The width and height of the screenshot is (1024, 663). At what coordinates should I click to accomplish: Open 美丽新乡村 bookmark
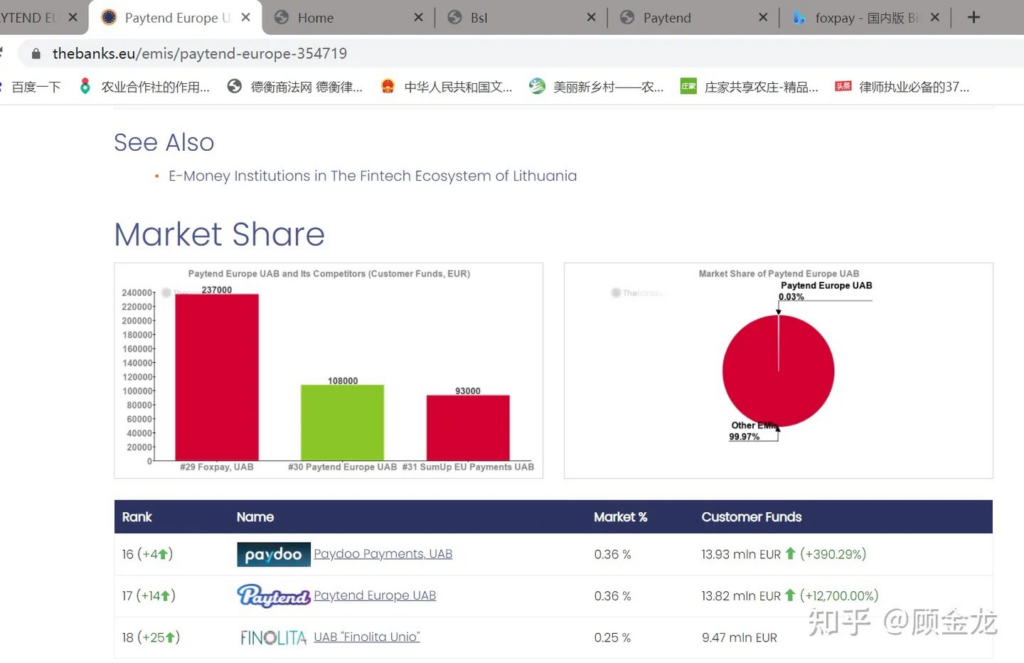pyautogui.click(x=596, y=87)
